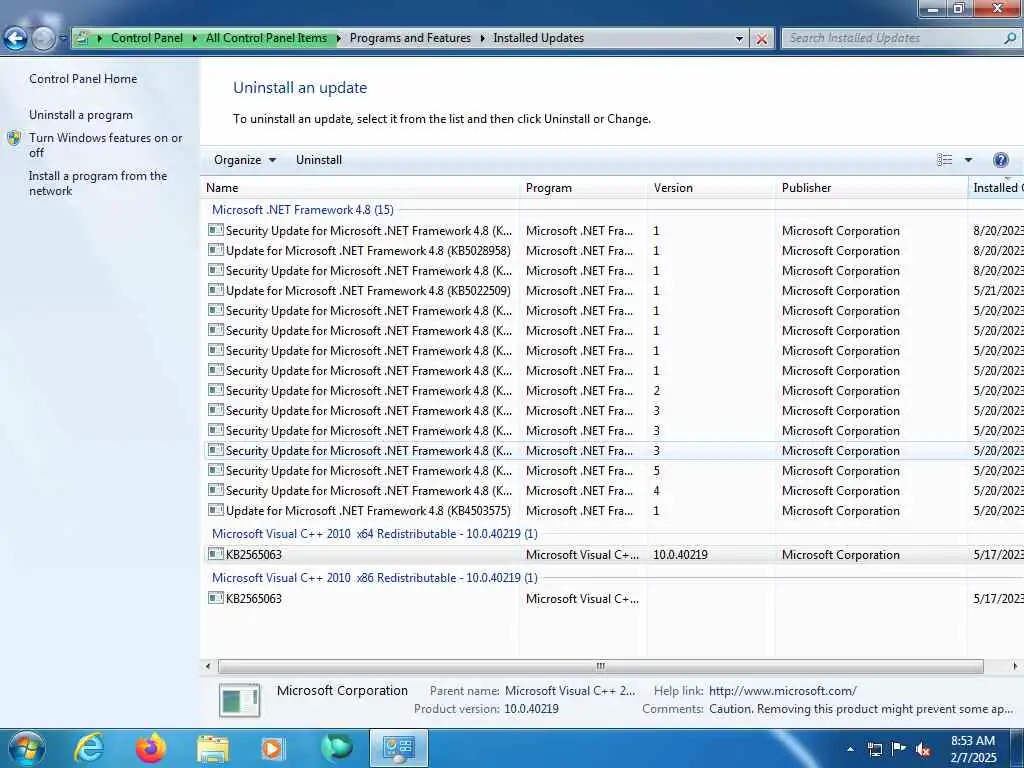Screen dimensions: 1024x768
Task: Sort by the Version column header
Action: (x=711, y=187)
